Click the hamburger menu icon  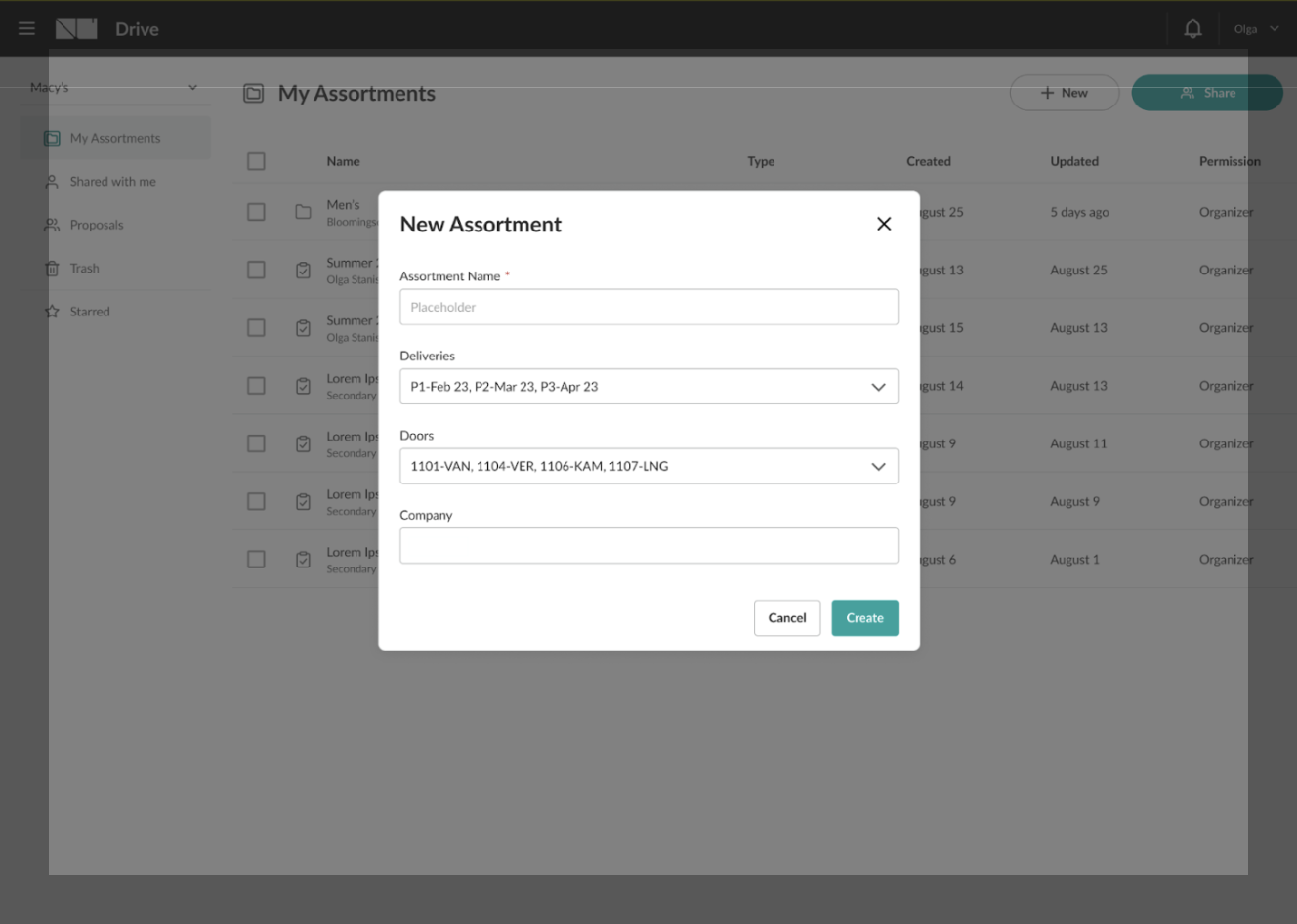[x=25, y=27]
